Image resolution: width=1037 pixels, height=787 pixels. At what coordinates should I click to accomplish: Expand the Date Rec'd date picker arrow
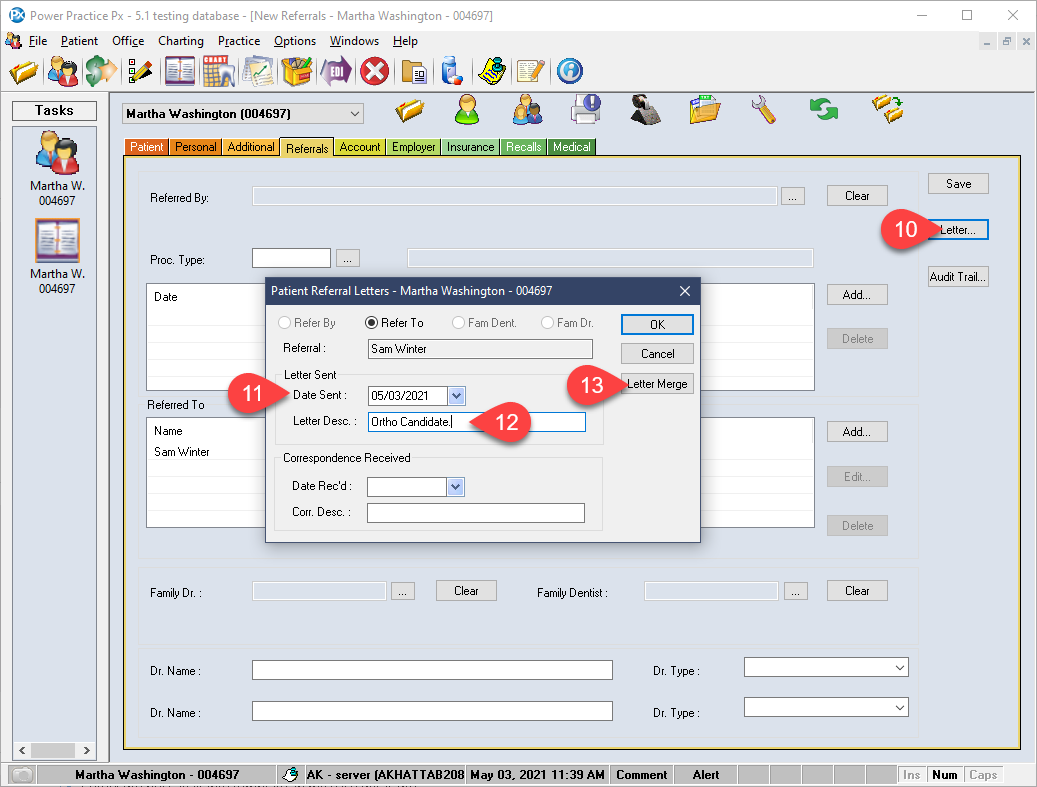[x=456, y=487]
